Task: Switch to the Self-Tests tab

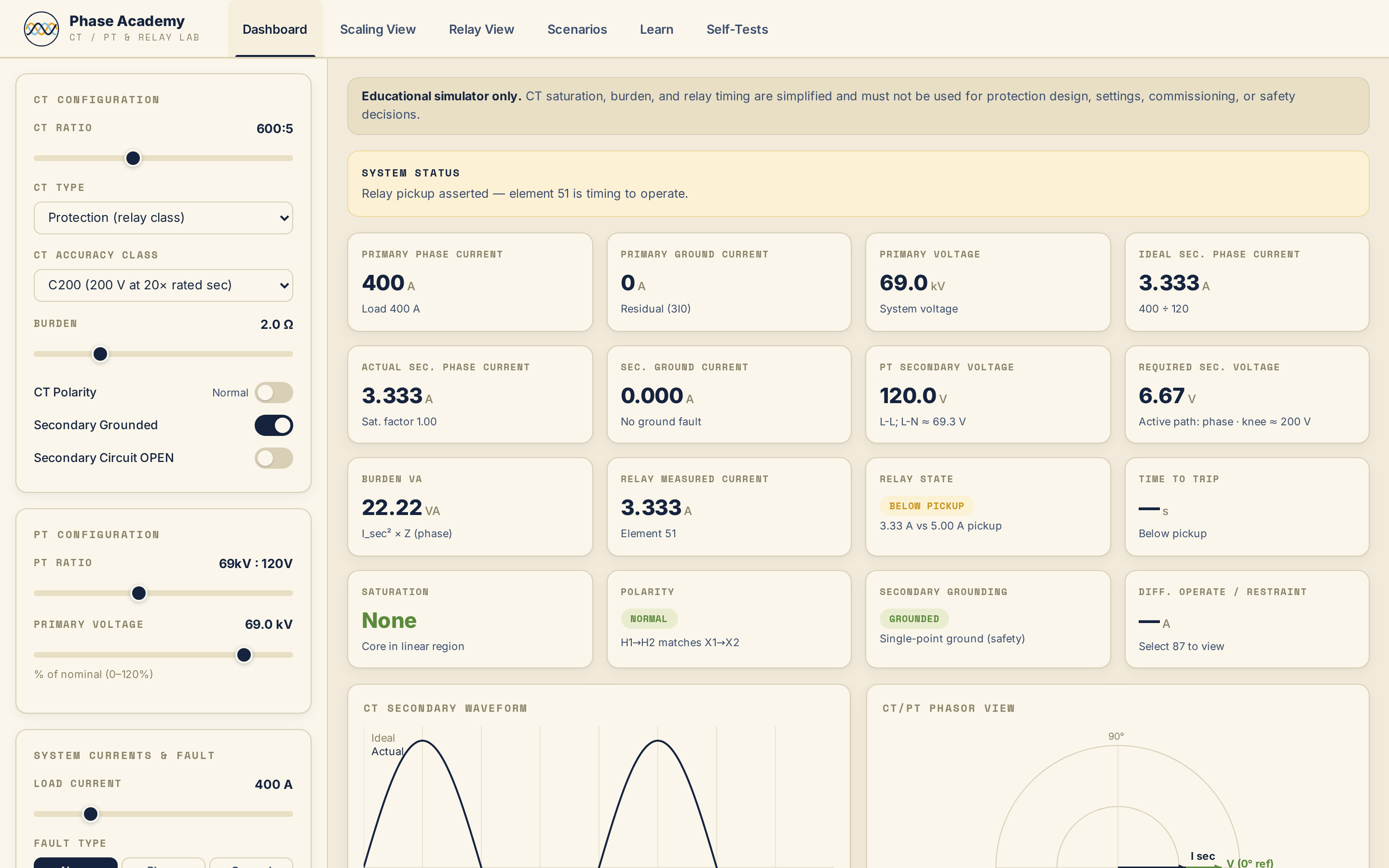Action: (737, 29)
